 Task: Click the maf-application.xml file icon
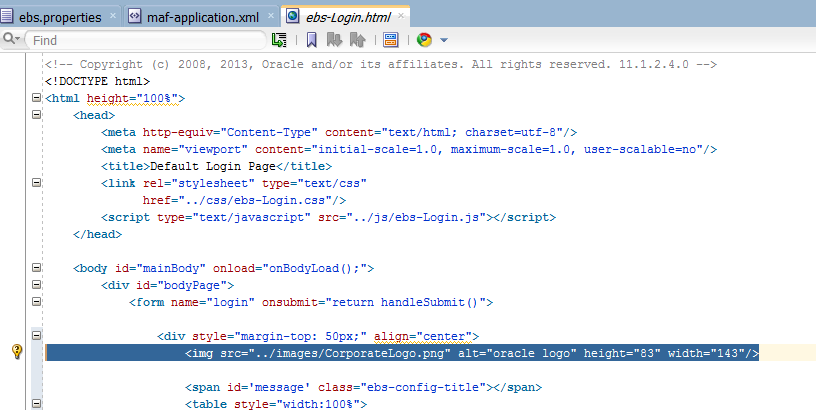[134, 16]
